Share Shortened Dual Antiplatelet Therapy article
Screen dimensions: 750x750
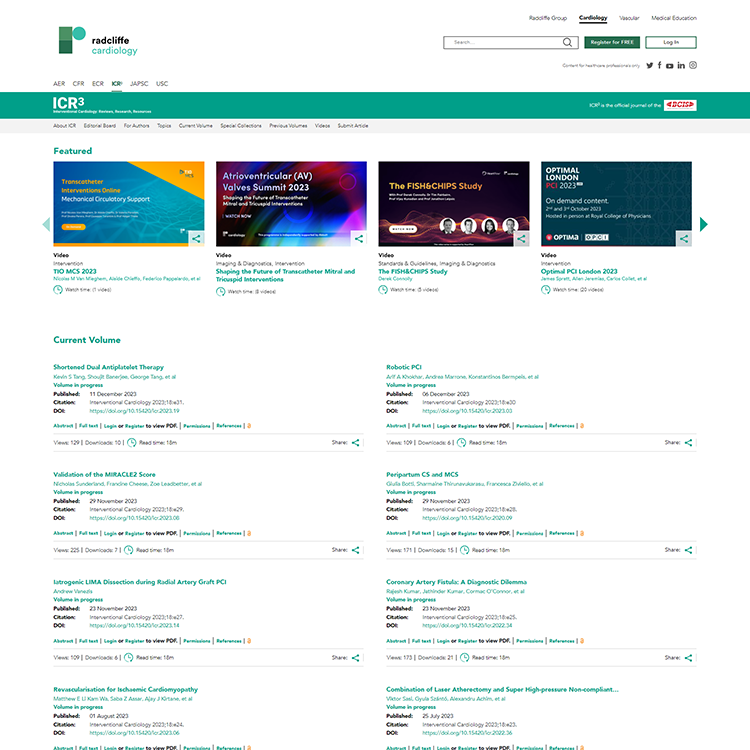355,442
